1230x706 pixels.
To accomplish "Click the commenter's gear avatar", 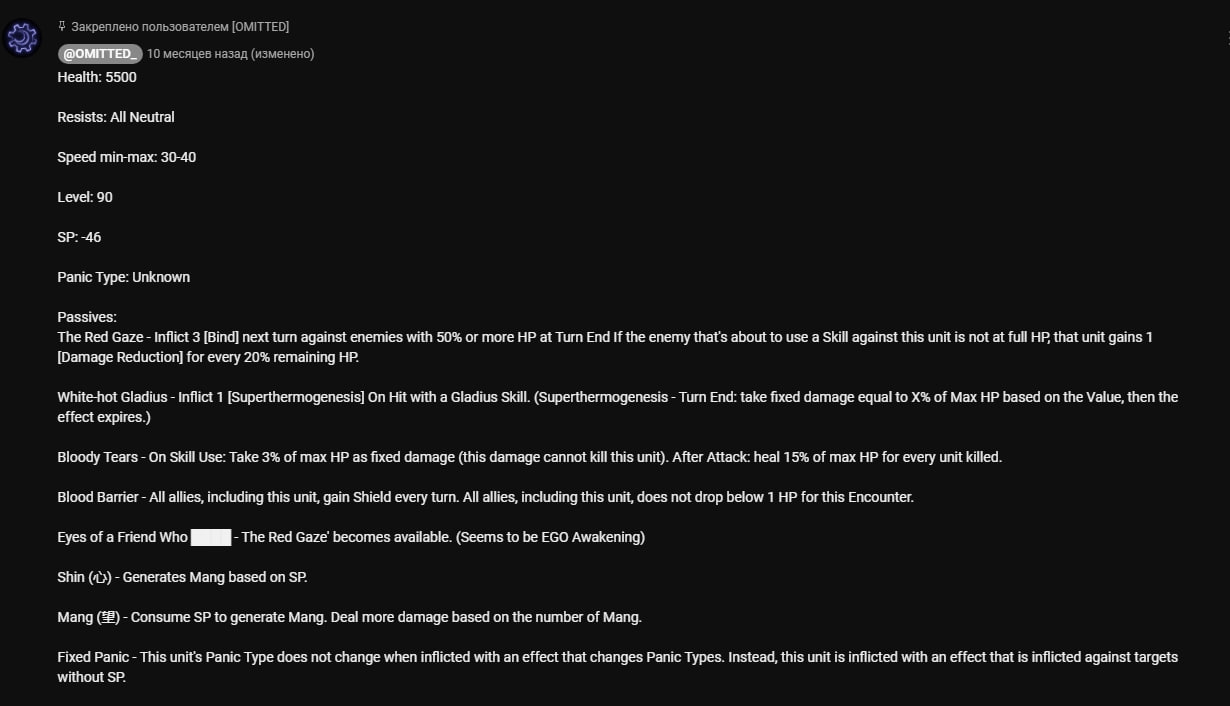I will click(x=21, y=38).
